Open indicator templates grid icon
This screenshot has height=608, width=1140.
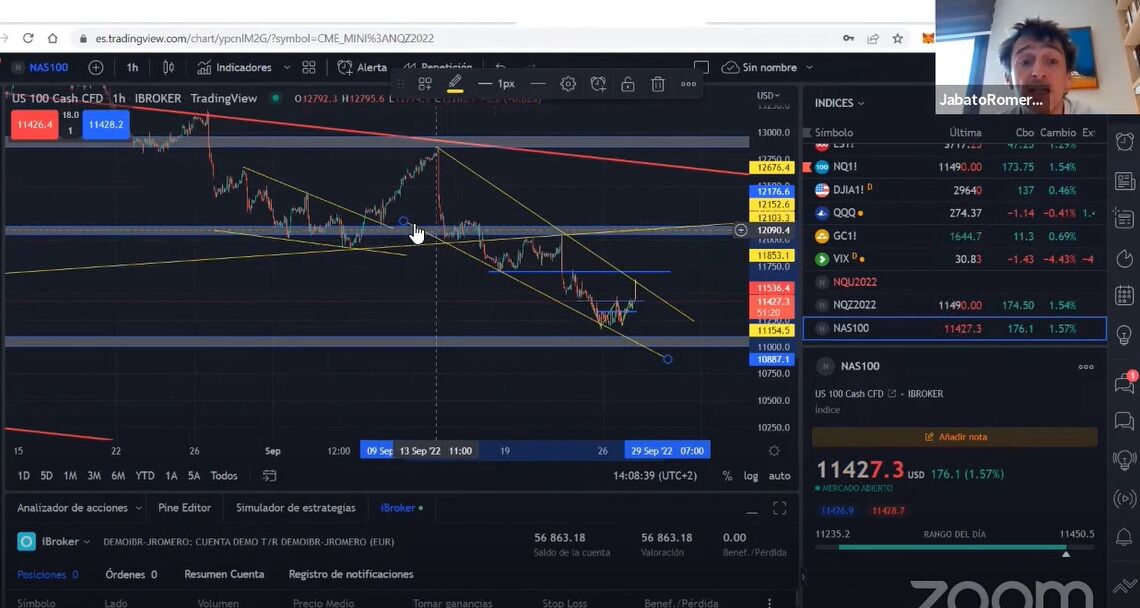click(309, 68)
